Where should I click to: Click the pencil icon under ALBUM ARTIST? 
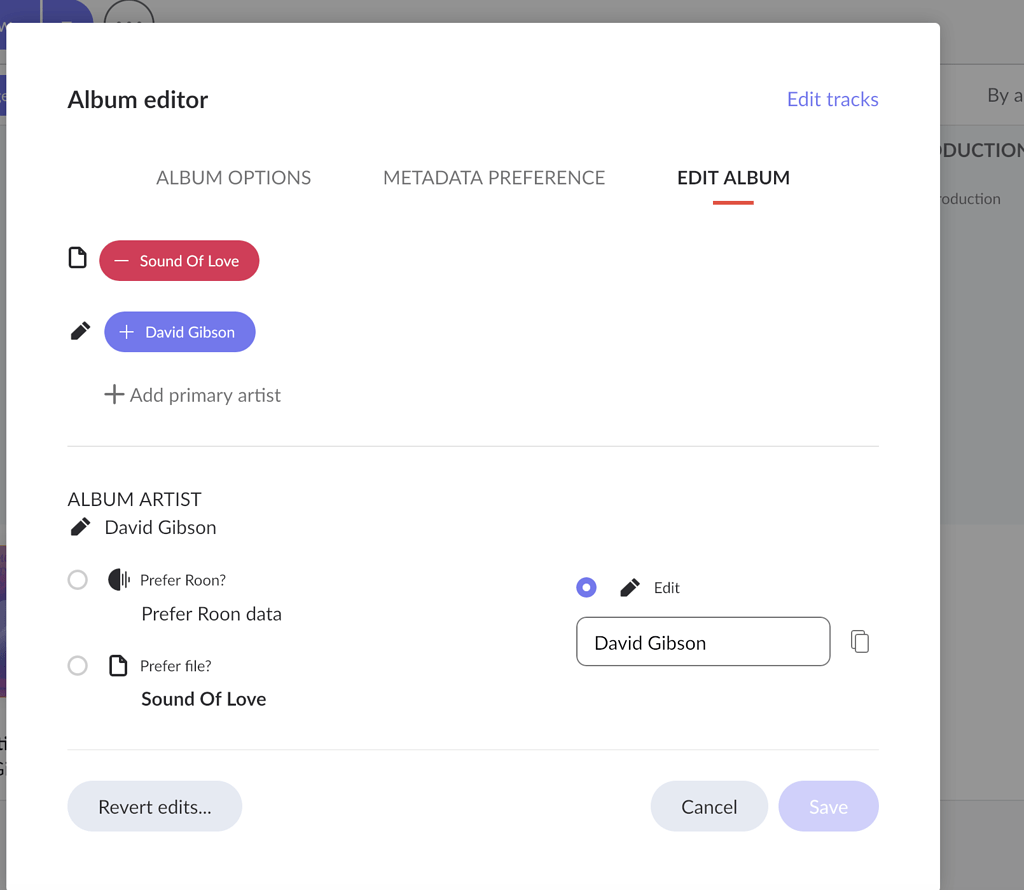tap(80, 526)
